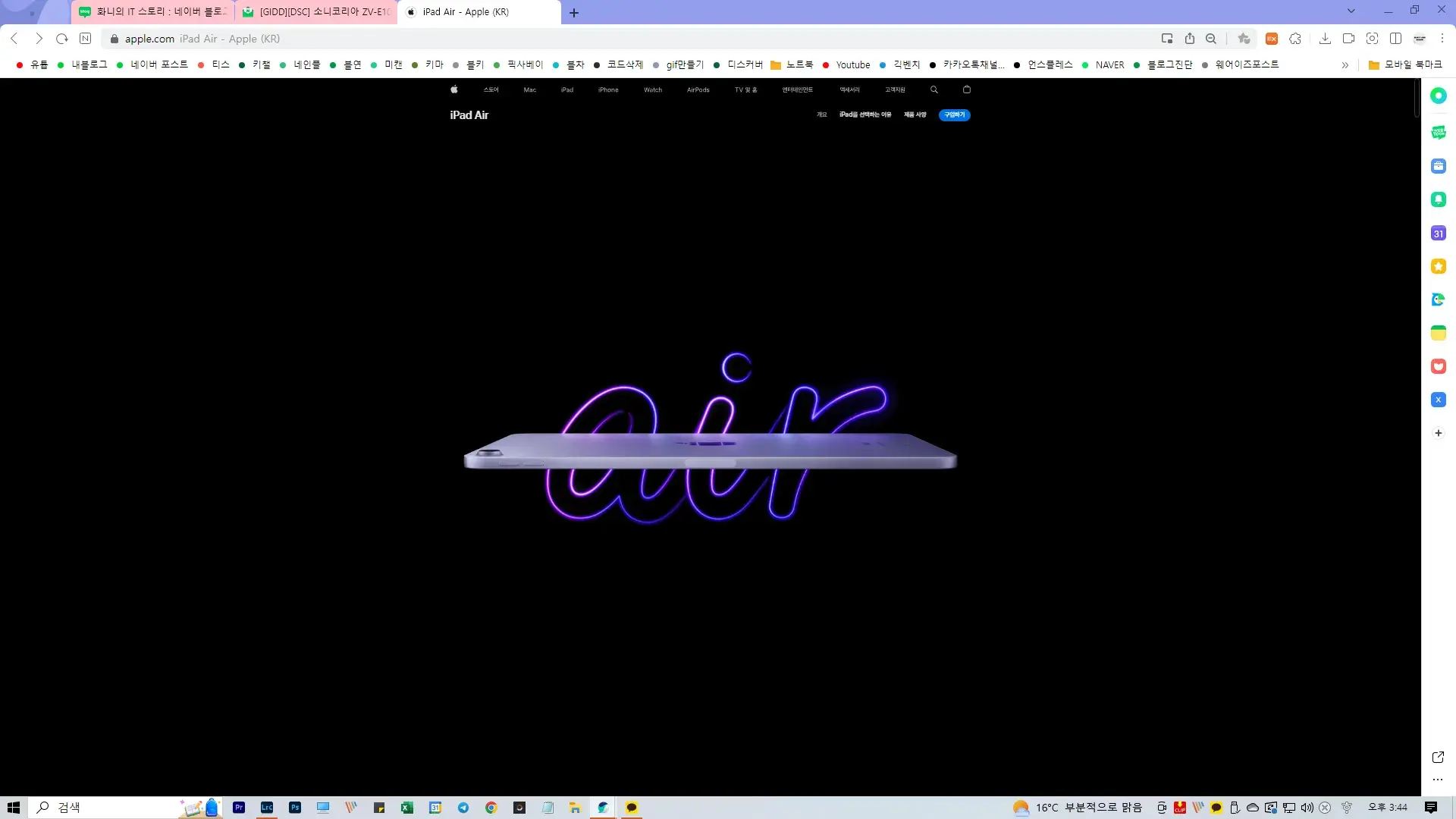
Task: Click the open-in-new-window icon at the sidebar bottom
Action: 1438,757
